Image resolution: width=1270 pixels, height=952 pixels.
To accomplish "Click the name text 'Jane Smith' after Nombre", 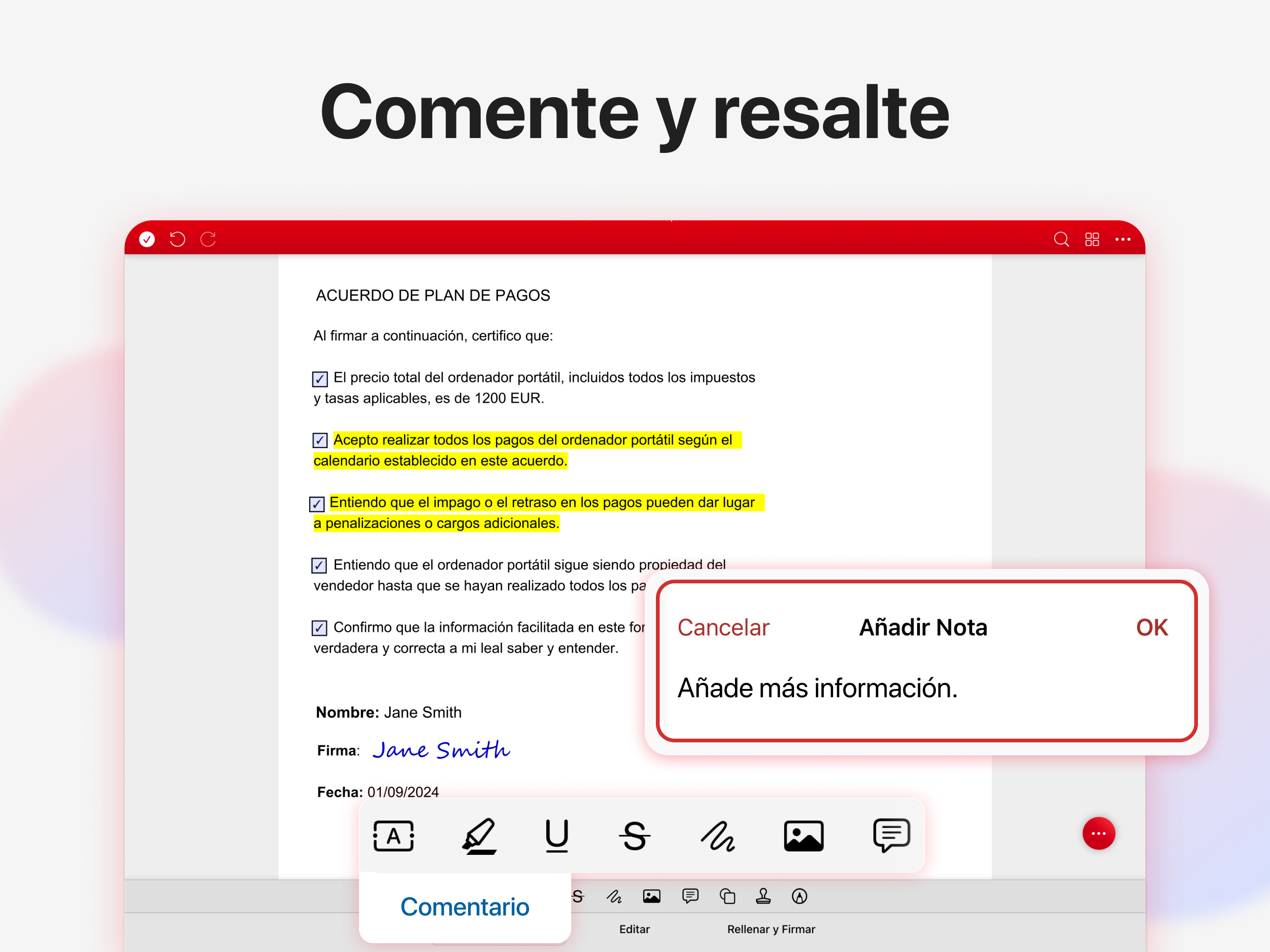I will 423,712.
